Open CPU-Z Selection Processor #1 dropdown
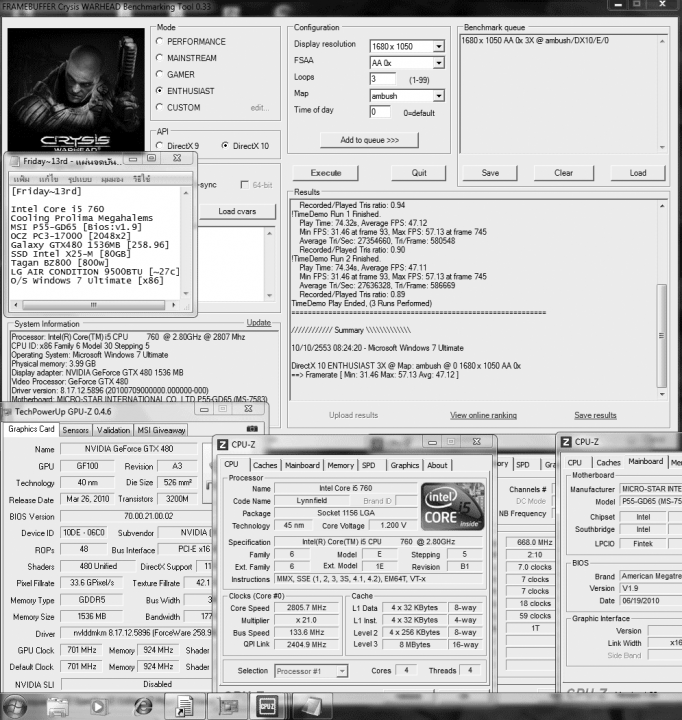Image resolution: width=682 pixels, height=720 pixels. [x=342, y=671]
